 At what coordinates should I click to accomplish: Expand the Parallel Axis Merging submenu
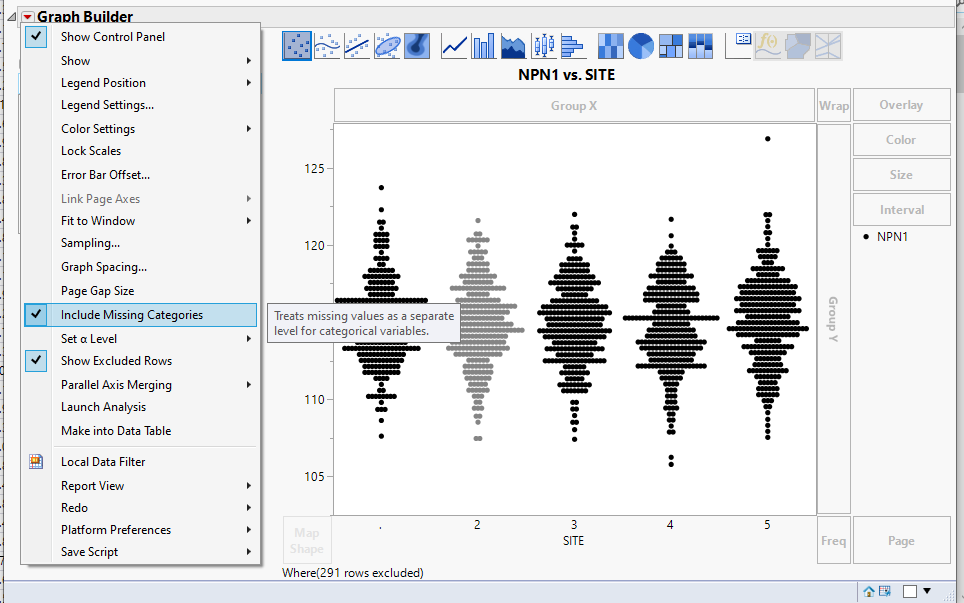click(141, 385)
